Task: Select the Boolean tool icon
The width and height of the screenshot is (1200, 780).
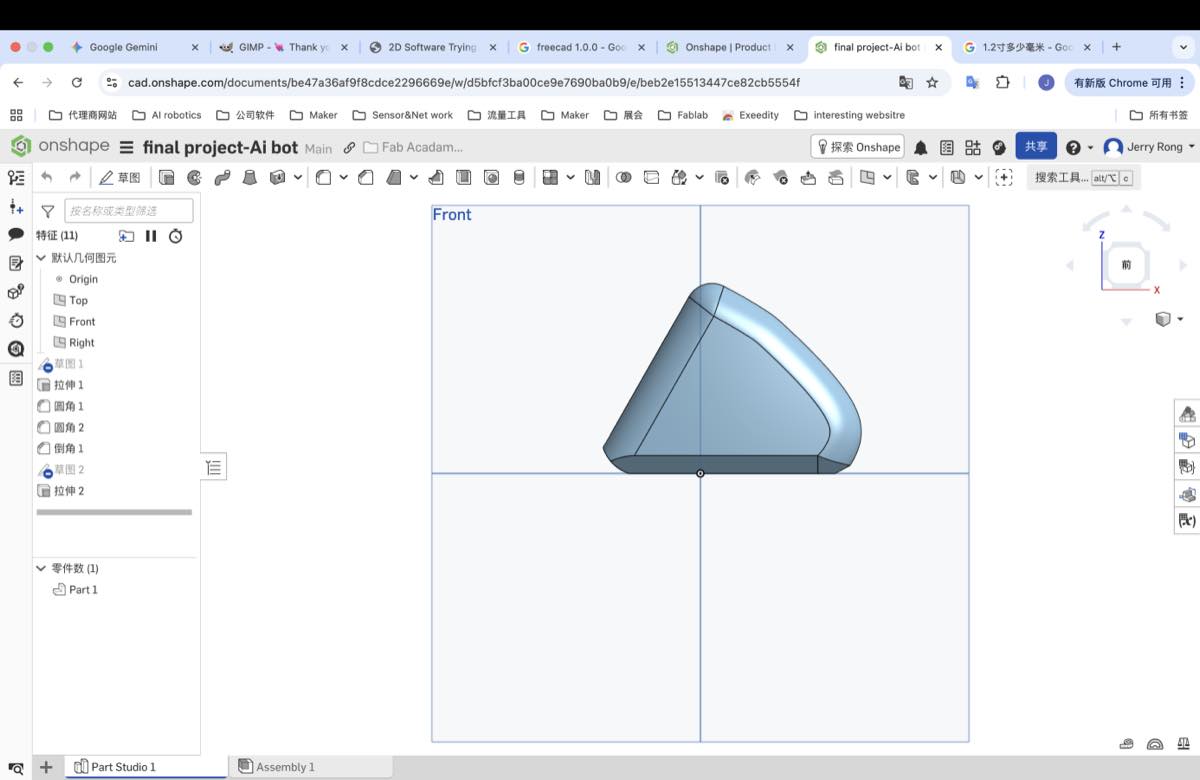Action: tap(623, 177)
